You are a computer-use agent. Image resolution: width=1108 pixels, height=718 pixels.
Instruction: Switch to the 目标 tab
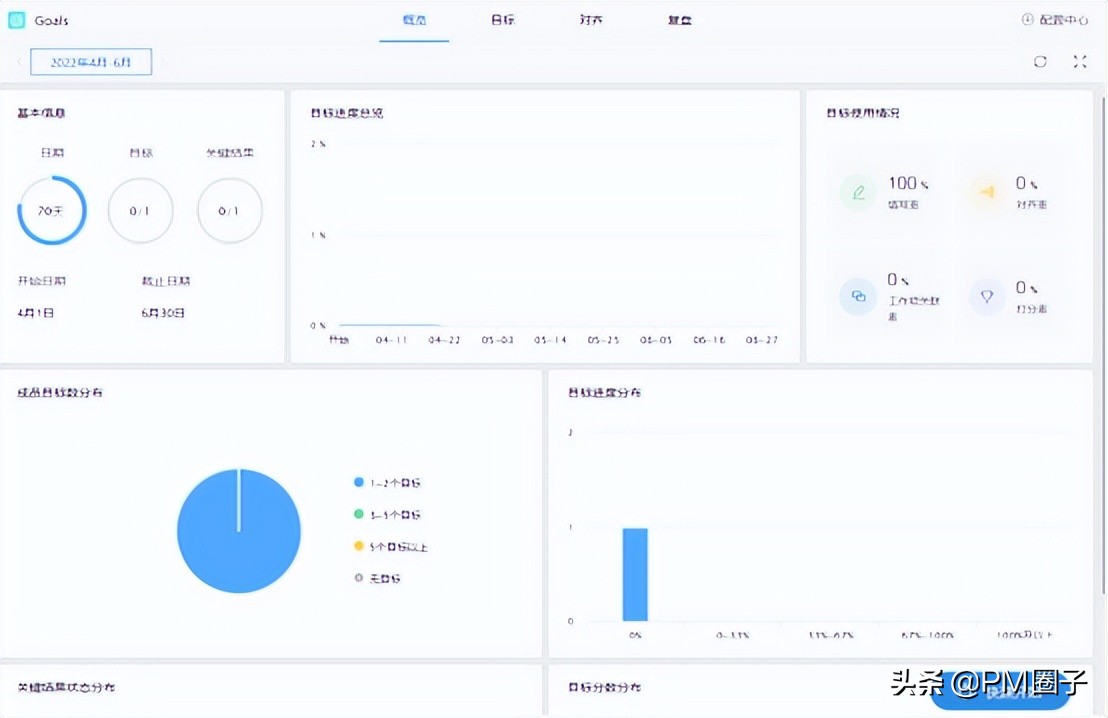(x=503, y=20)
